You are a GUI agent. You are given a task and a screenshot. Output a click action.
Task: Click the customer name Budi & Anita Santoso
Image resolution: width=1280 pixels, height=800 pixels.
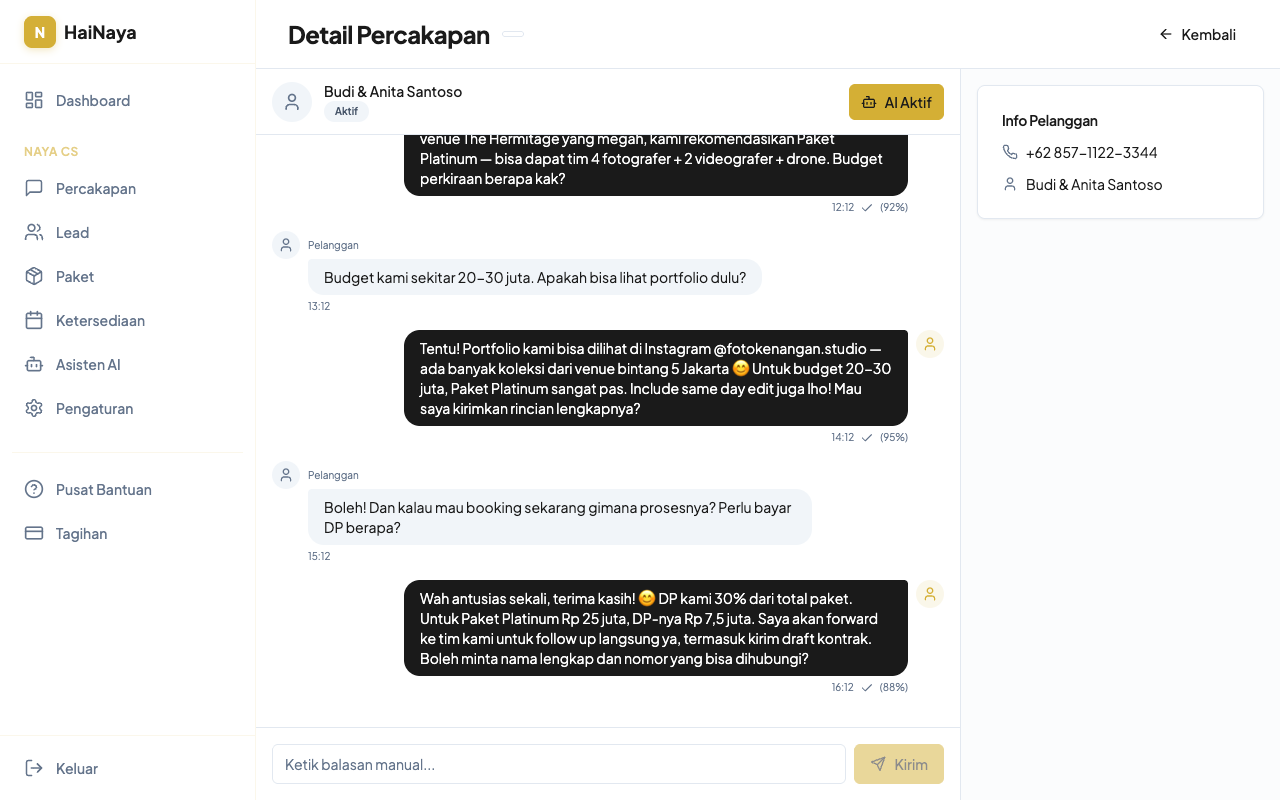(393, 91)
